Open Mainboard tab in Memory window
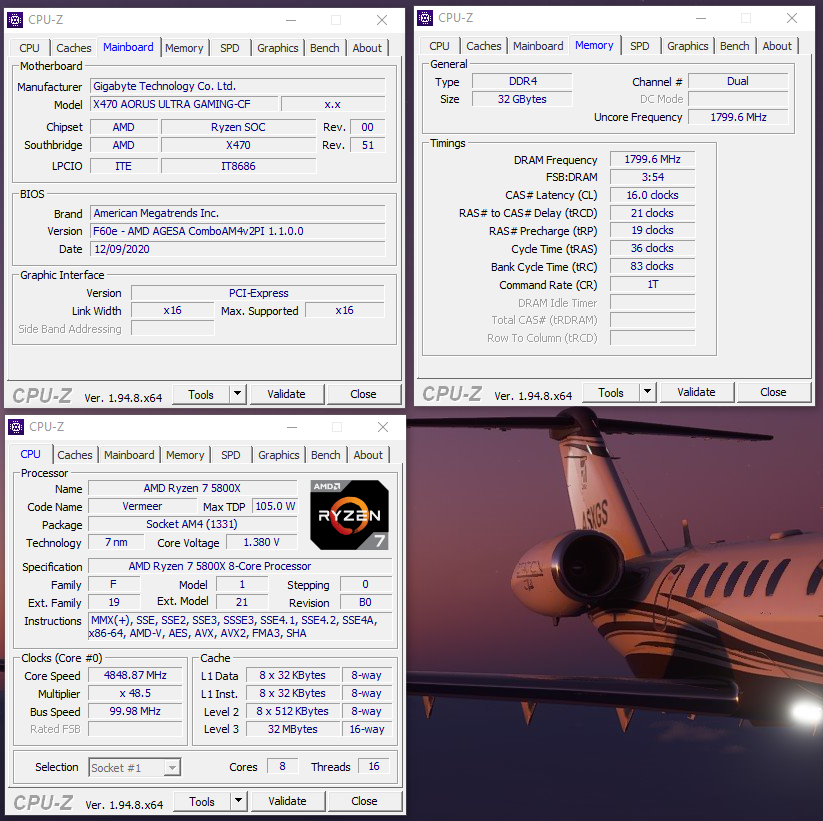The height and width of the screenshot is (821, 823). pyautogui.click(x=538, y=46)
